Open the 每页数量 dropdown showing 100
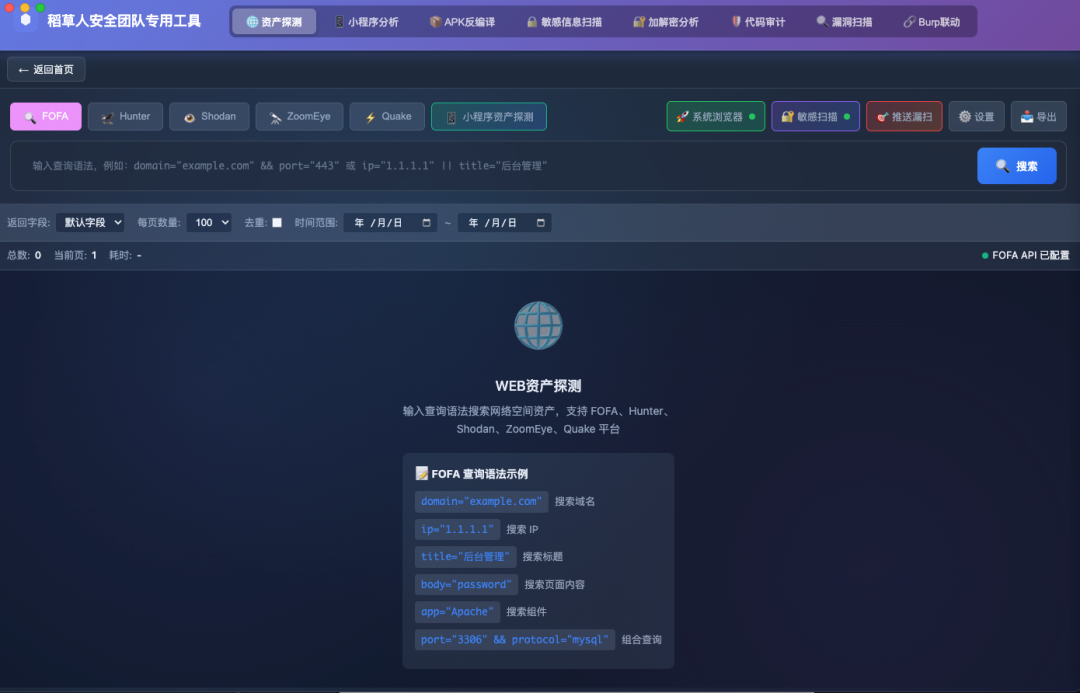Image resolution: width=1080 pixels, height=693 pixels. coord(209,223)
